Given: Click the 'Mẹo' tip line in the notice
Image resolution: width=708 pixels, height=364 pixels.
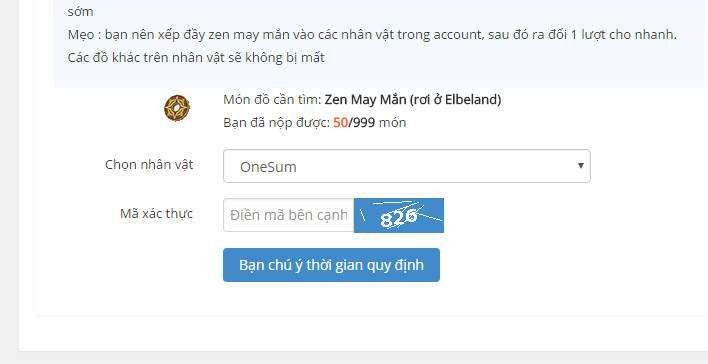Looking at the screenshot, I should pos(372,35).
